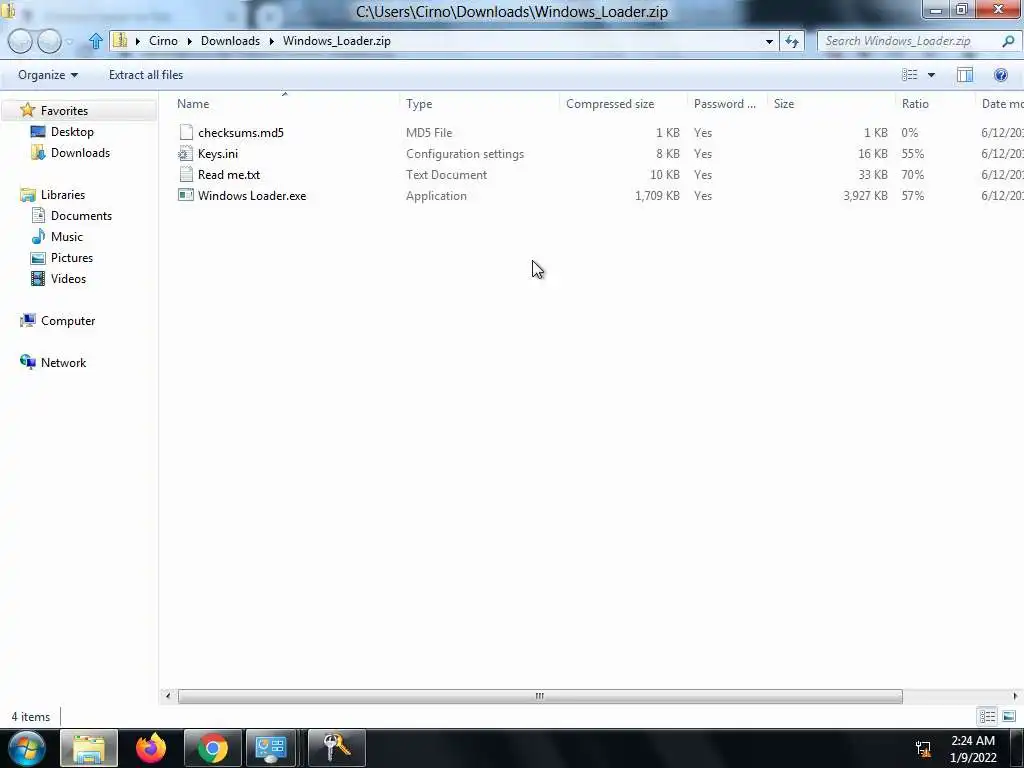Click the Music note icon
The width and height of the screenshot is (1024, 768).
pyautogui.click(x=39, y=236)
